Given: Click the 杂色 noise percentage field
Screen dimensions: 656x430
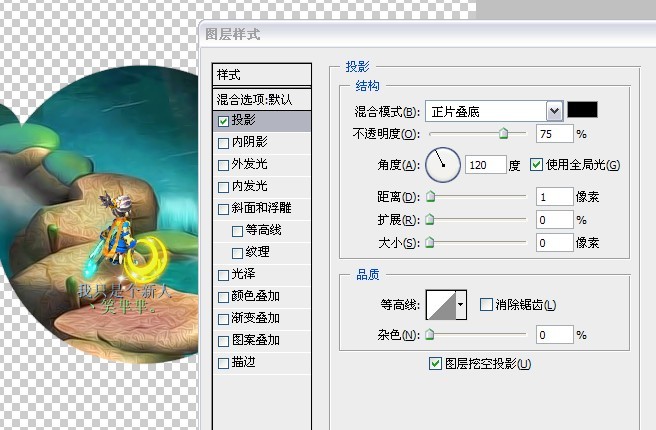Looking at the screenshot, I should tap(553, 334).
